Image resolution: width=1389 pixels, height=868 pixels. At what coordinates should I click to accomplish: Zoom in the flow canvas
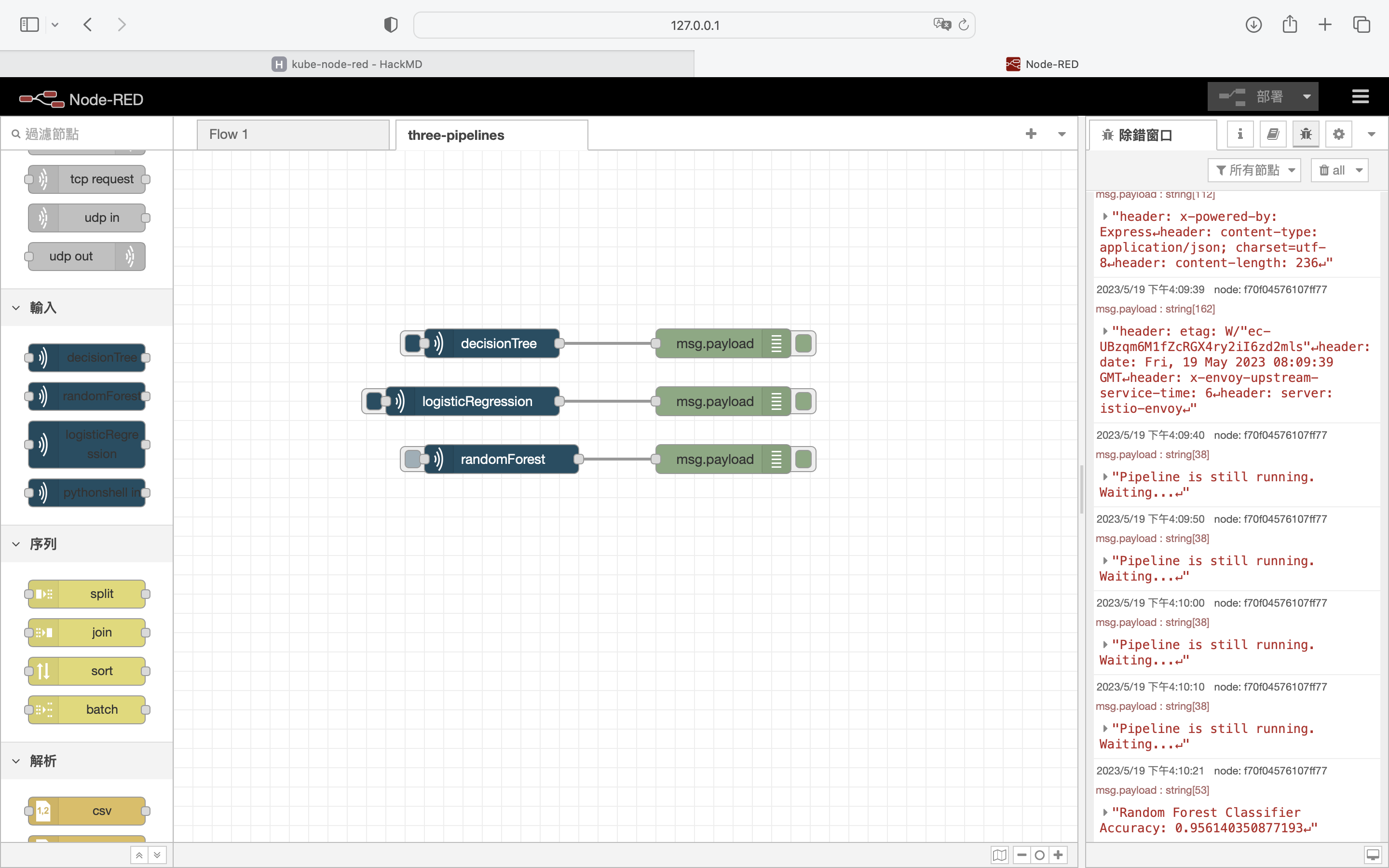coord(1059,855)
